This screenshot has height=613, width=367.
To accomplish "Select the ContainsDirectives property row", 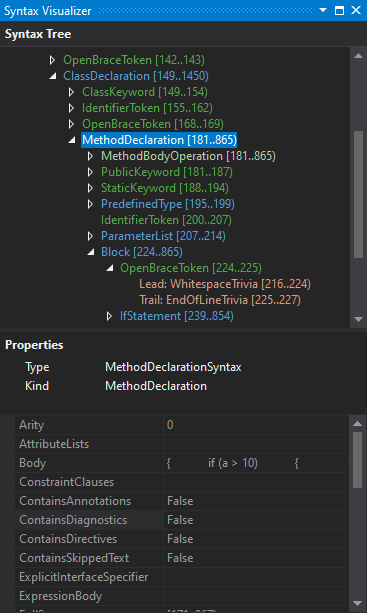I will pos(181,539).
